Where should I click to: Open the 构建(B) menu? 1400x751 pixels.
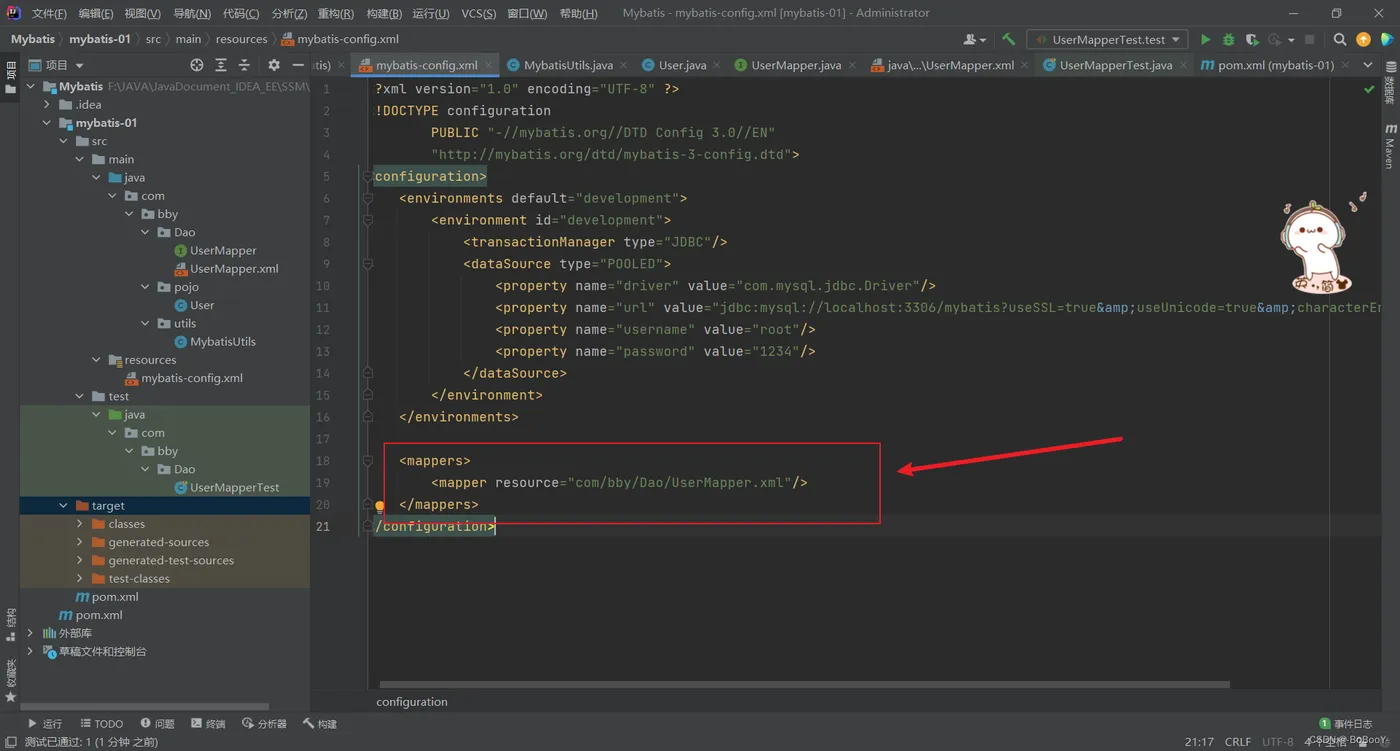point(384,13)
